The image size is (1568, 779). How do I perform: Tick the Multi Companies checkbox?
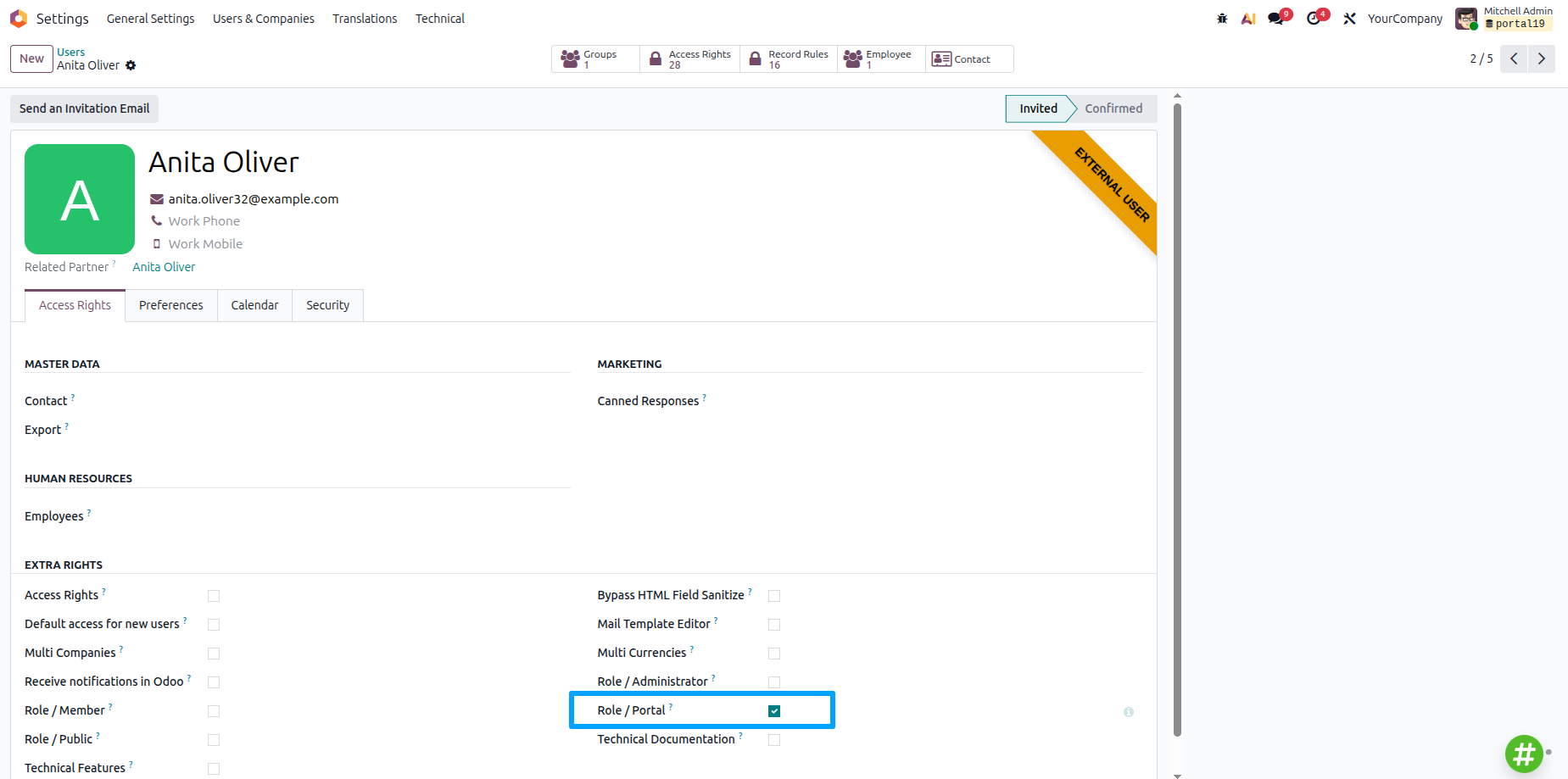(214, 654)
